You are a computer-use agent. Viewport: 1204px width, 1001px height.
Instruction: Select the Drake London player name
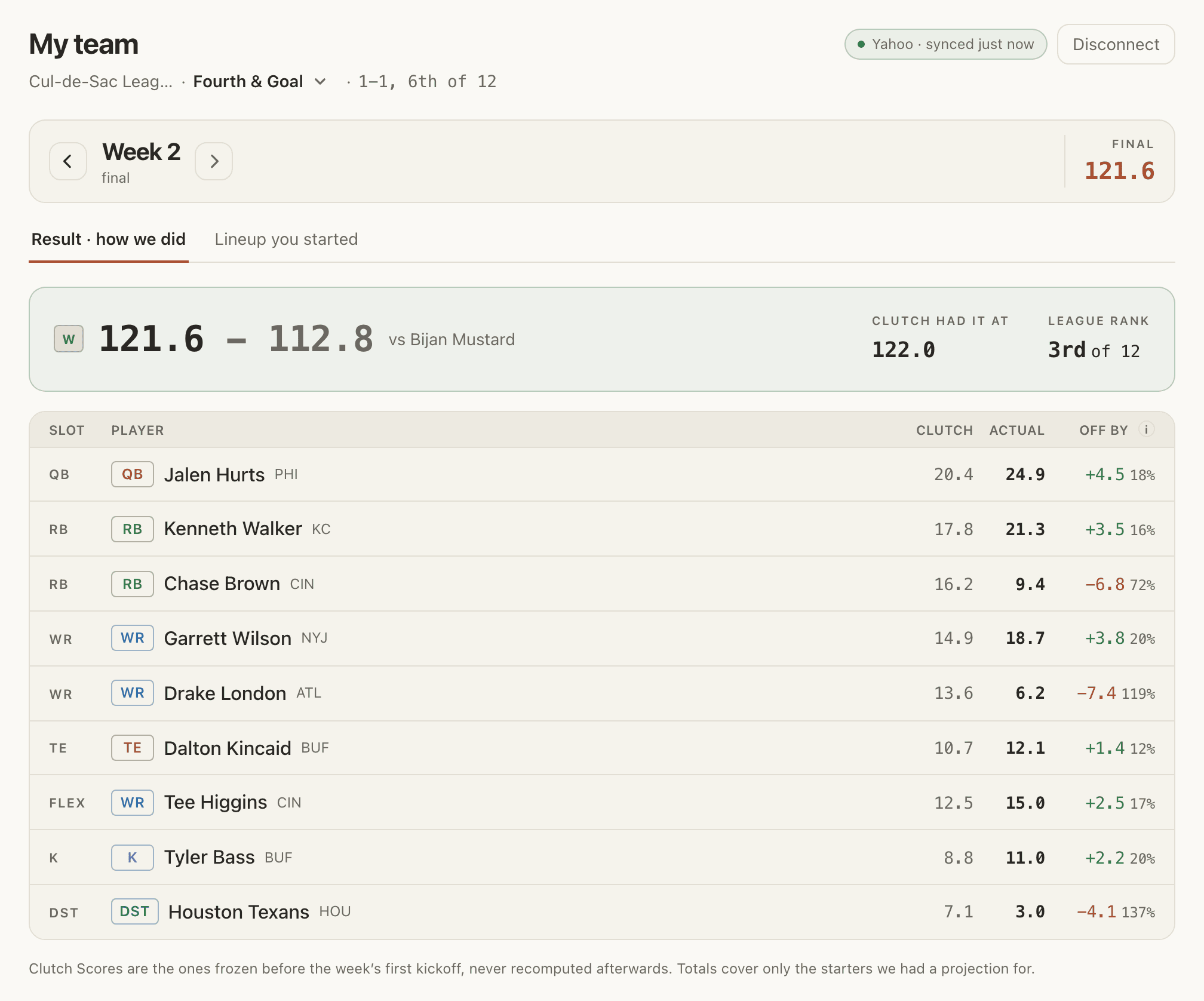tap(225, 693)
